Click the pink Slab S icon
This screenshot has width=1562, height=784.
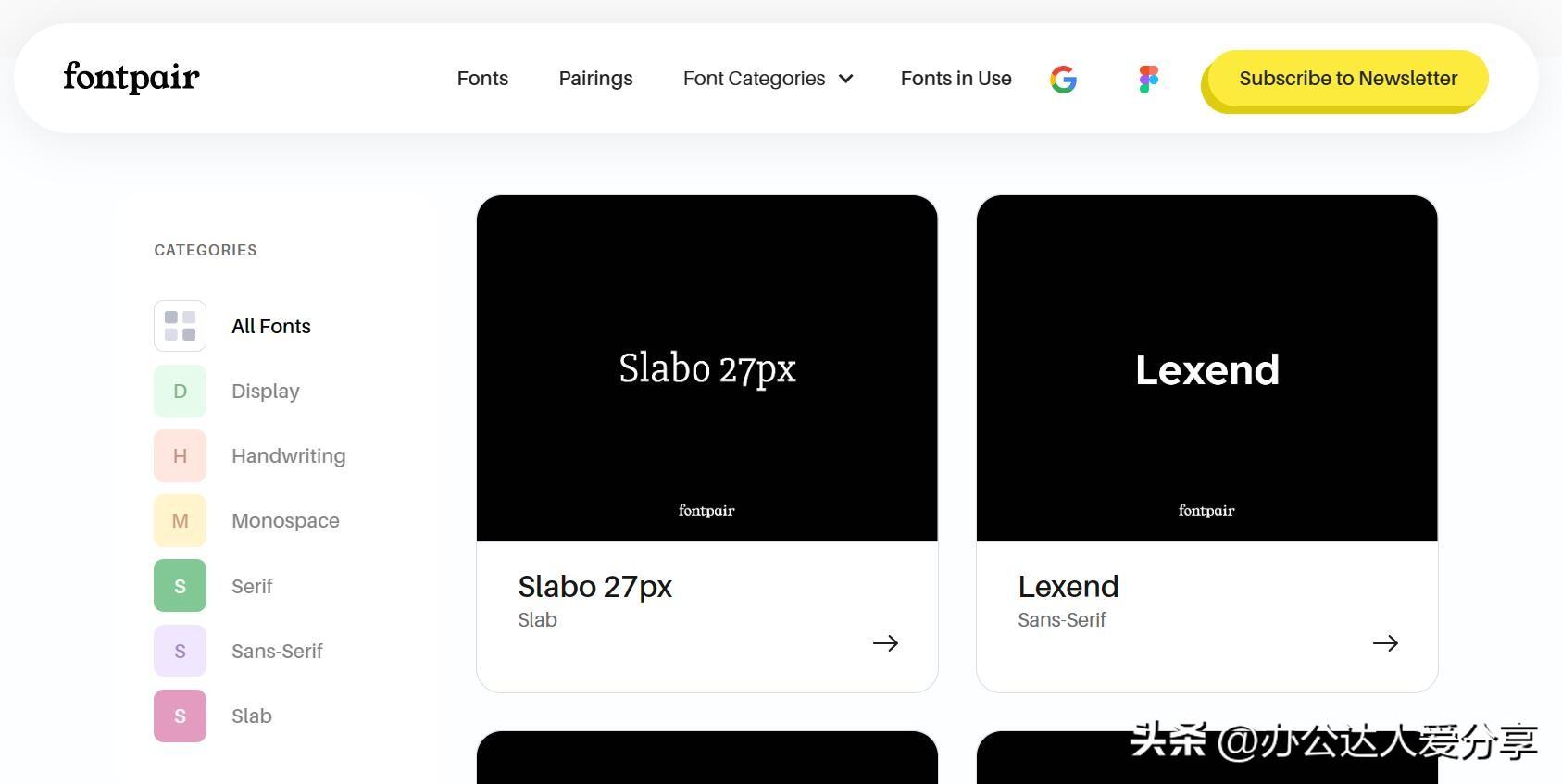180,716
